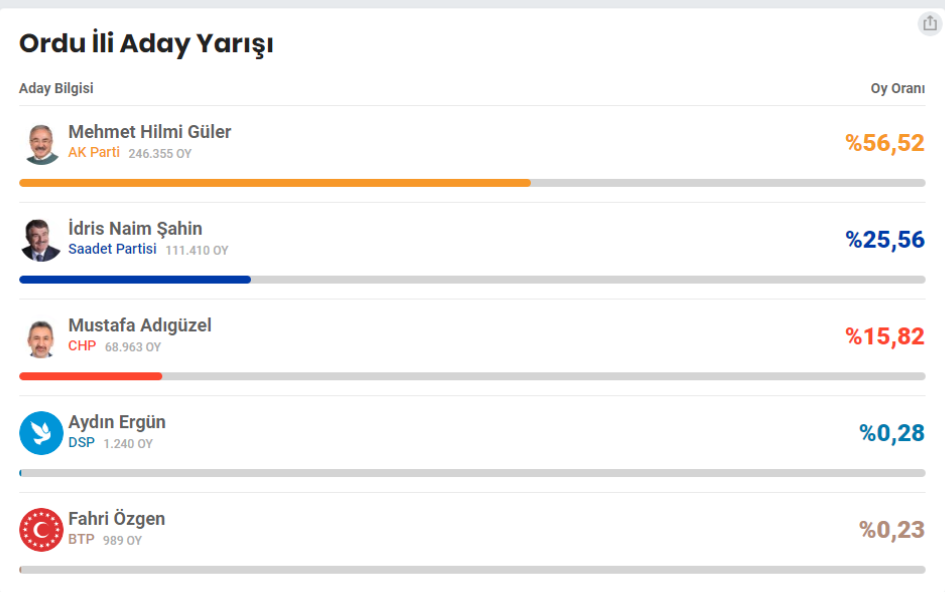
Task: Click the Aday Bilgisi column header
Action: coord(56,89)
